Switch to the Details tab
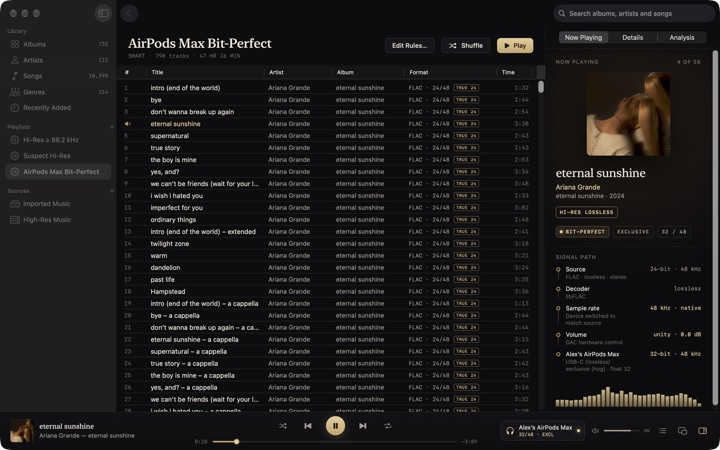The height and width of the screenshot is (450, 720). (x=632, y=37)
